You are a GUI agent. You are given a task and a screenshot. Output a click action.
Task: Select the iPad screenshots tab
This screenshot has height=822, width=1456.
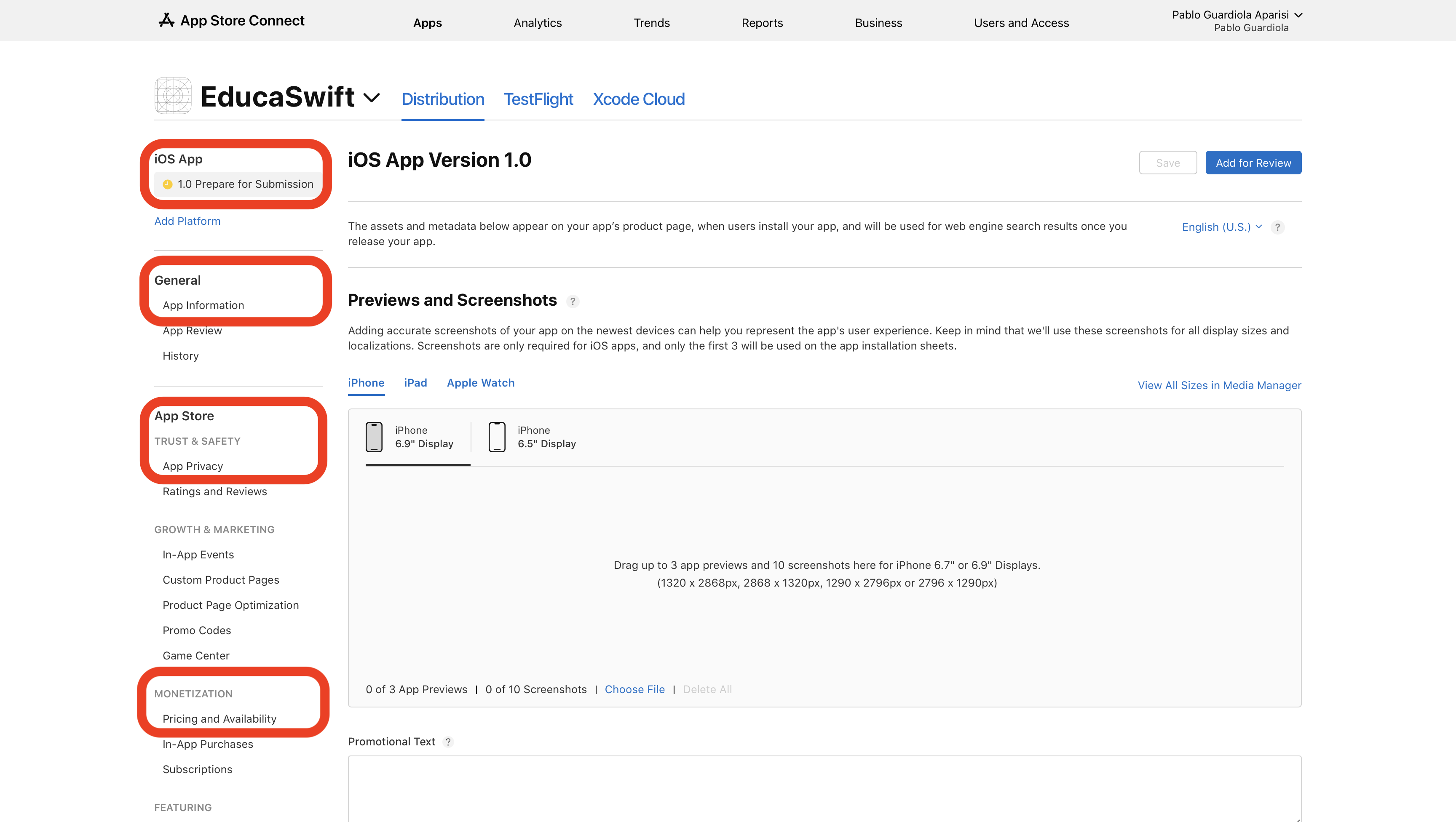[415, 382]
